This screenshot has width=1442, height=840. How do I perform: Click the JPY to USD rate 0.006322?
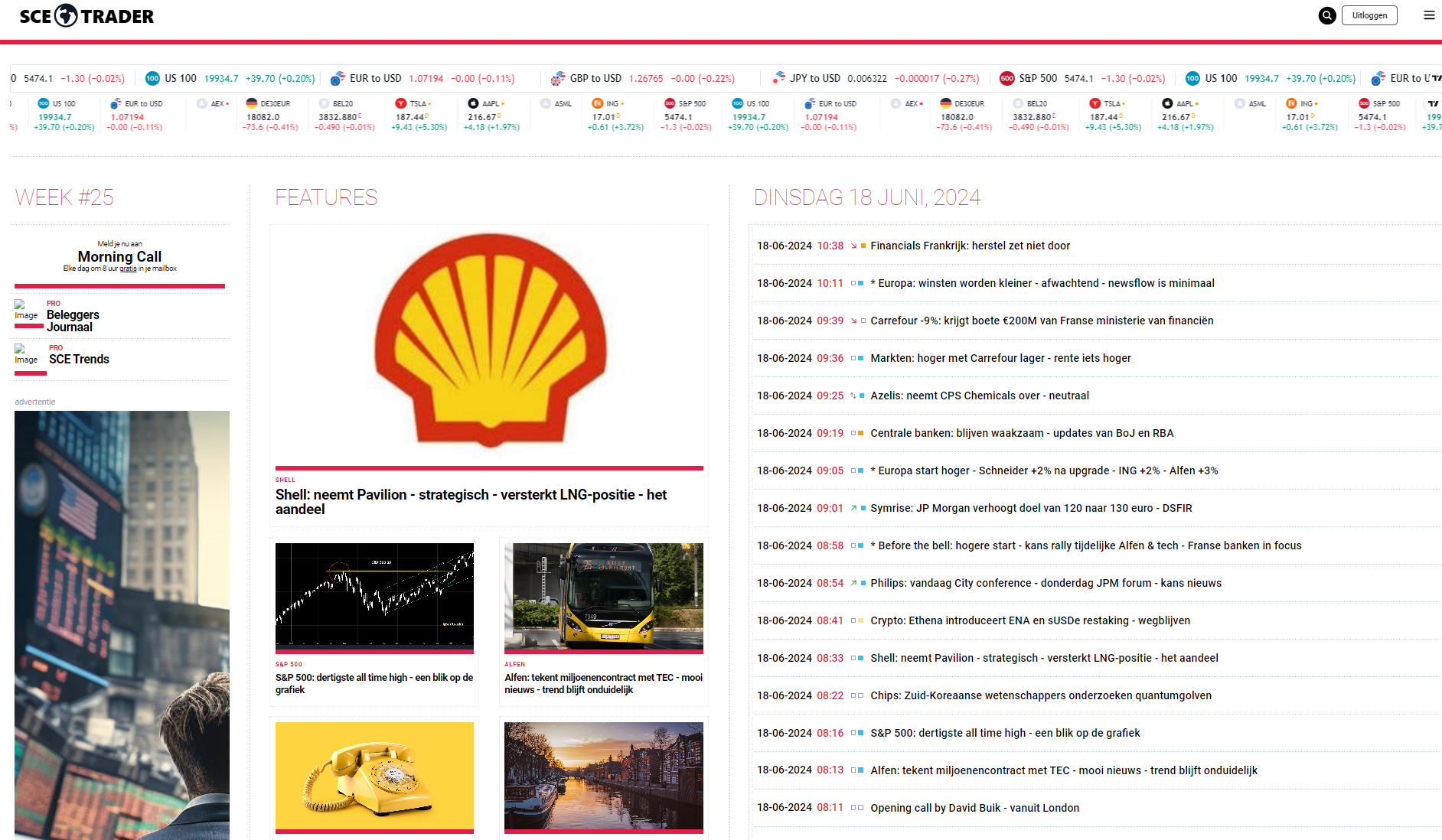[x=867, y=78]
